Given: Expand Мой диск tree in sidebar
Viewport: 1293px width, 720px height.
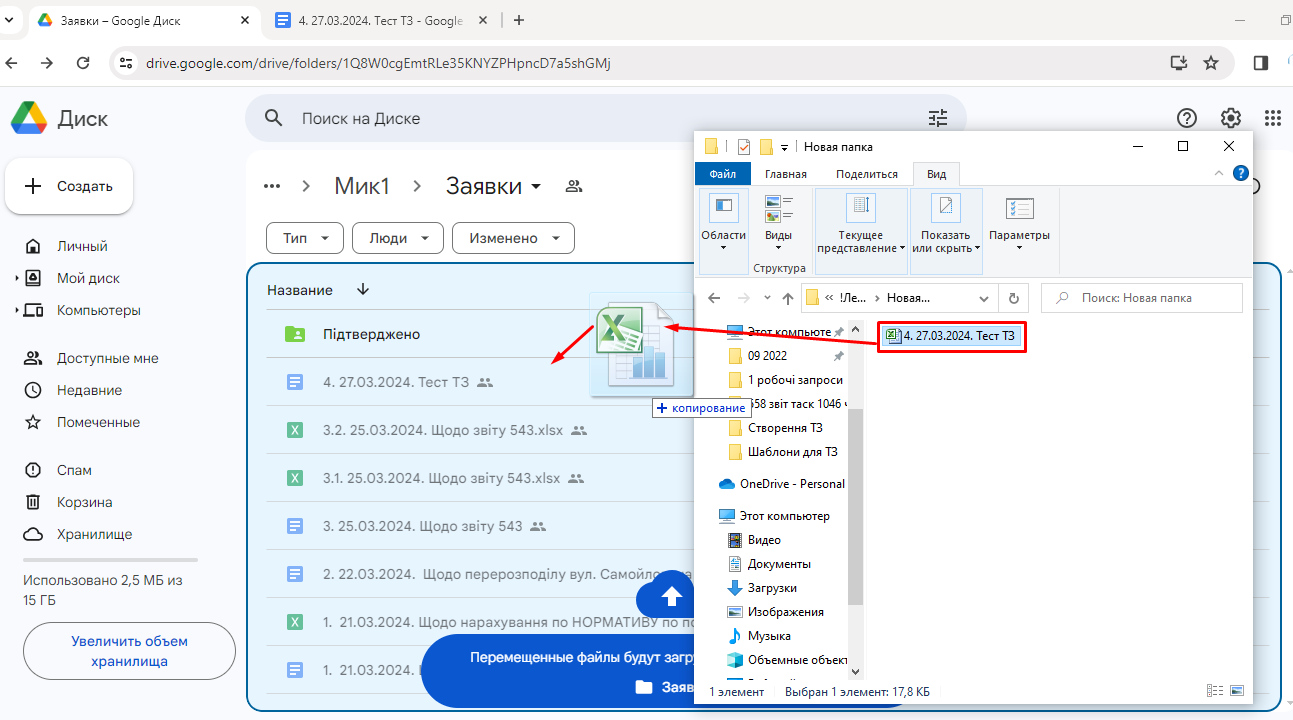Looking at the screenshot, I should [17, 278].
